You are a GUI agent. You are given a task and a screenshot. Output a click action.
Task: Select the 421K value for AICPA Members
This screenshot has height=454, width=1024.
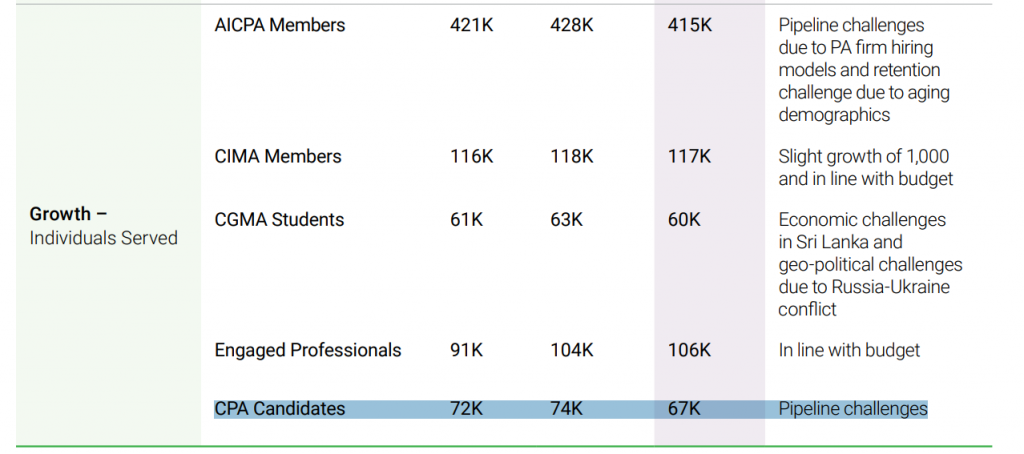[x=472, y=26]
